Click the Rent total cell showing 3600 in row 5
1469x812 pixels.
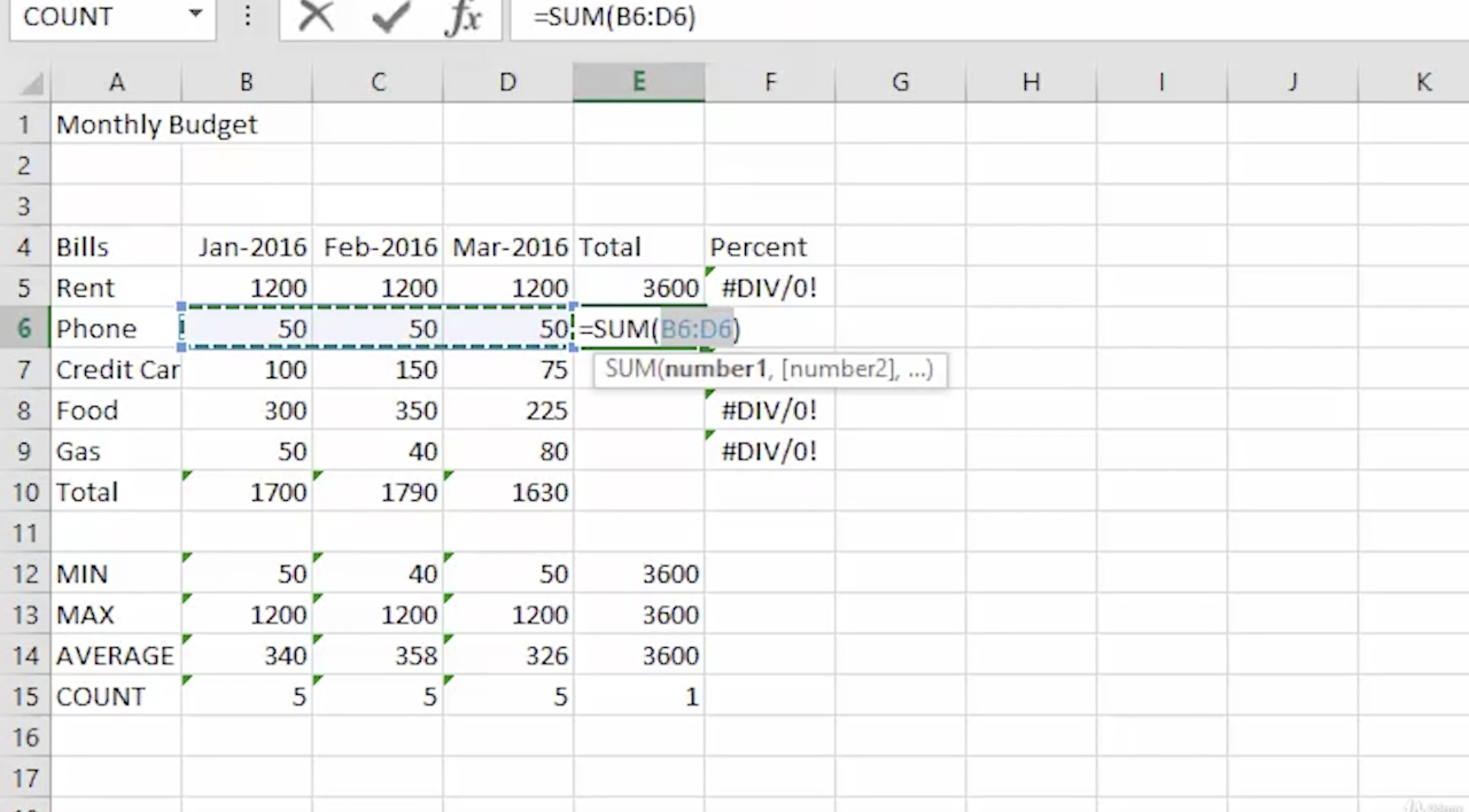(639, 287)
